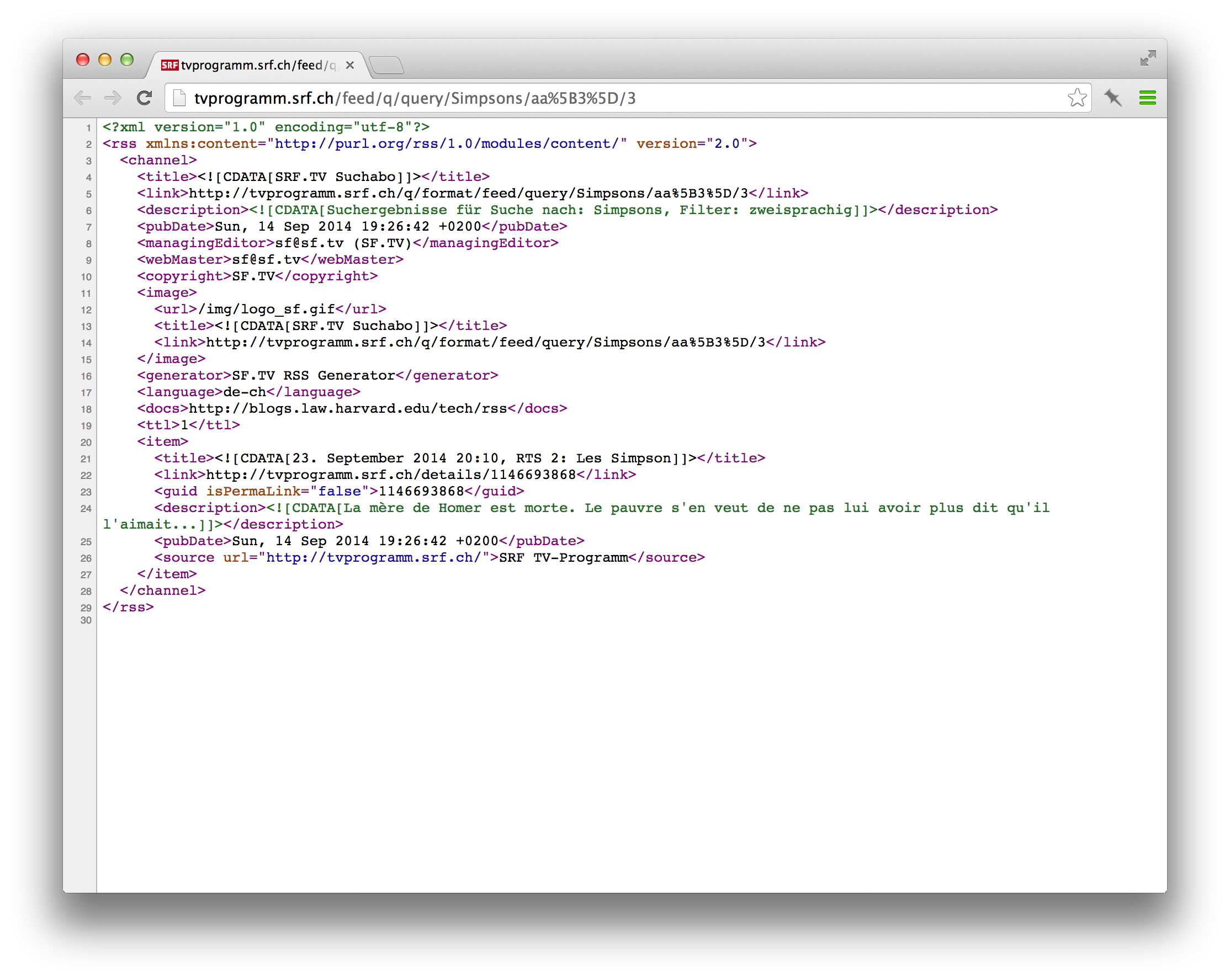Close the tvprogramm.srf.ch tab
The height and width of the screenshot is (980, 1230).
point(349,65)
